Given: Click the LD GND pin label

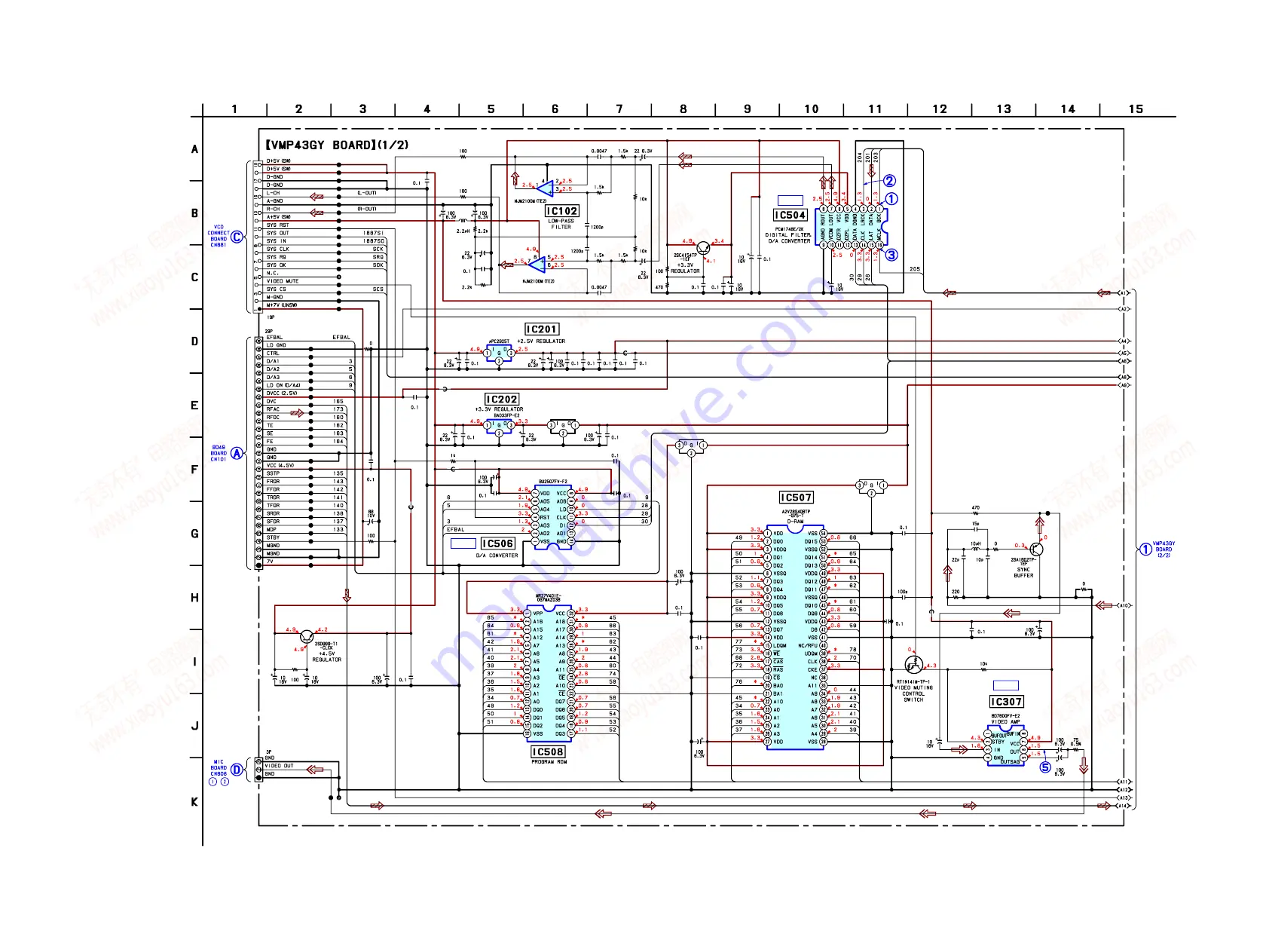Looking at the screenshot, I should pyautogui.click(x=276, y=345).
